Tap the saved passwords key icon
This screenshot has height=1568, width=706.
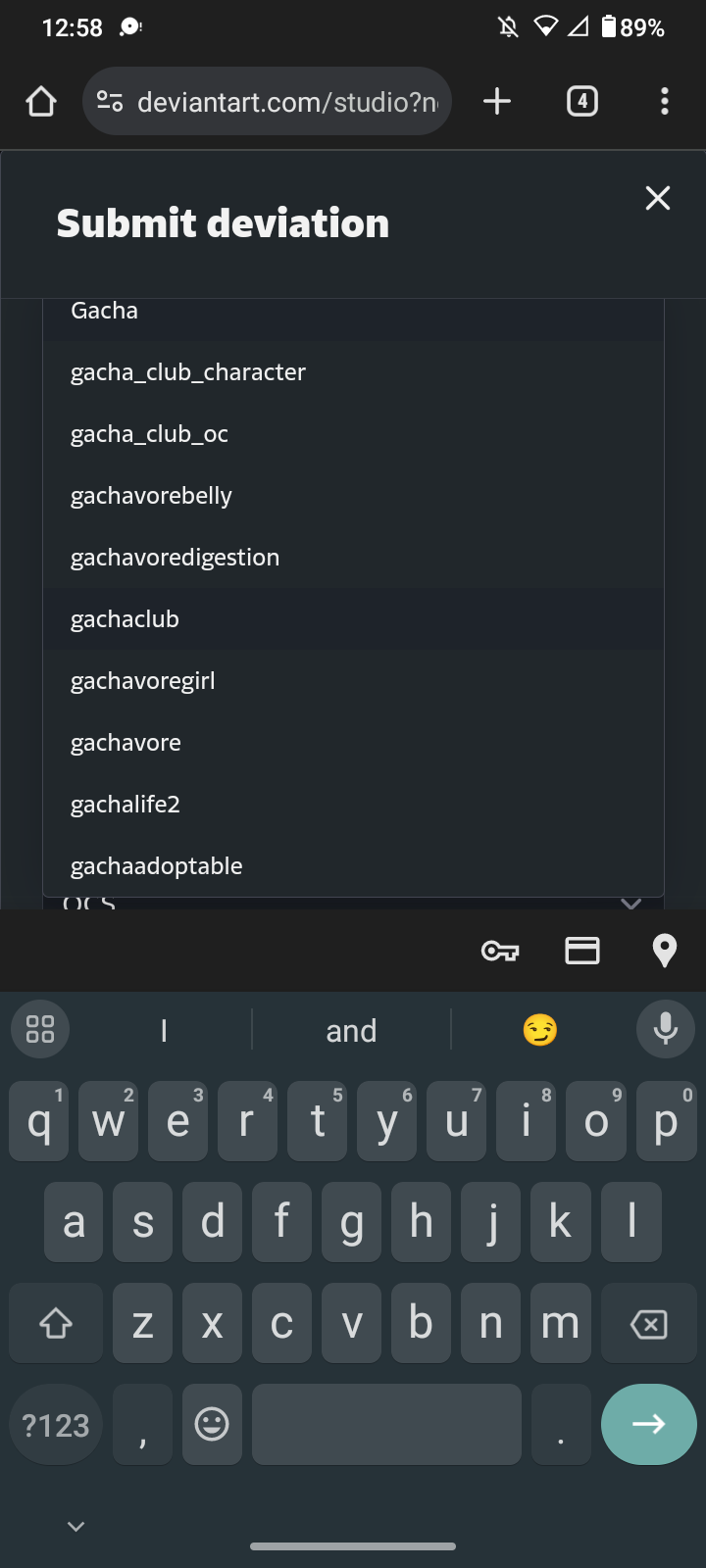[500, 951]
